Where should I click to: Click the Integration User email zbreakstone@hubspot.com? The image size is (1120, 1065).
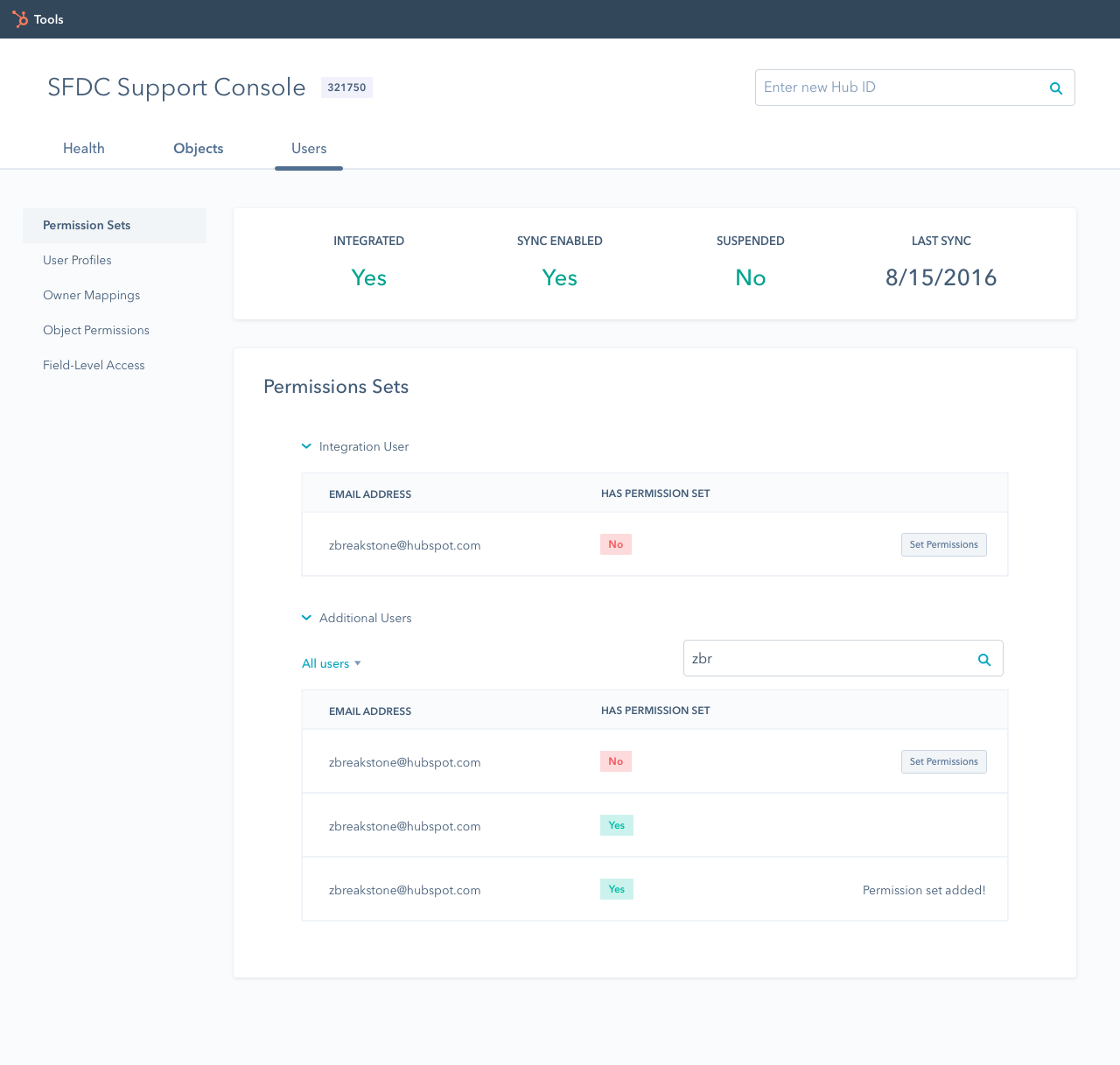click(x=404, y=545)
